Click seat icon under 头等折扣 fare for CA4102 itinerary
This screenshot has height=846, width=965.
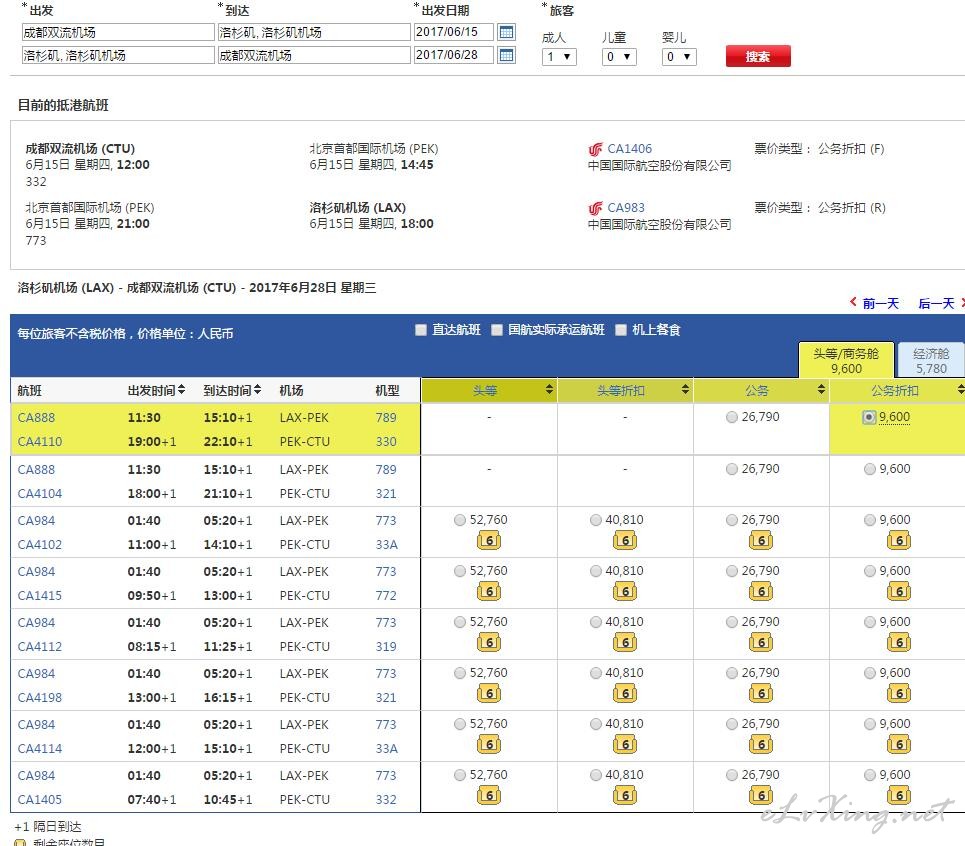[x=625, y=541]
